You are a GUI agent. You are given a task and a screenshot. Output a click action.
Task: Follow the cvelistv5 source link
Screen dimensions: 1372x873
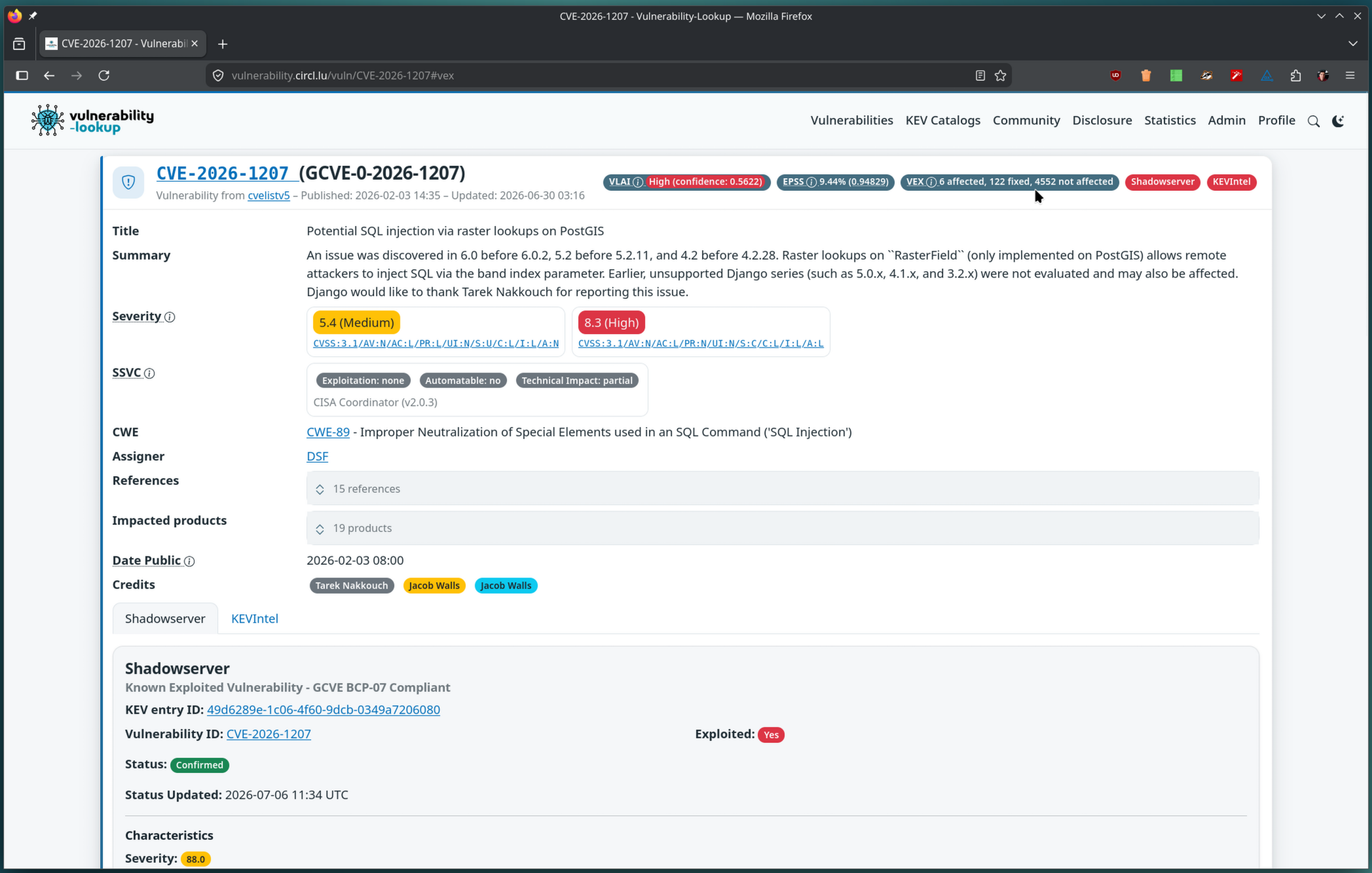click(269, 196)
